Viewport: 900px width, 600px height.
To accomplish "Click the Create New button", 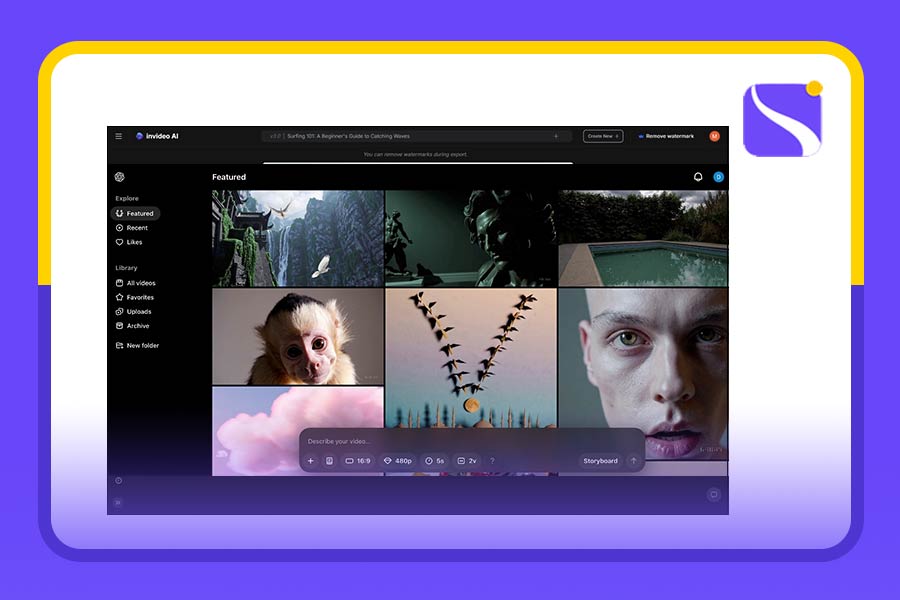I will click(x=603, y=136).
